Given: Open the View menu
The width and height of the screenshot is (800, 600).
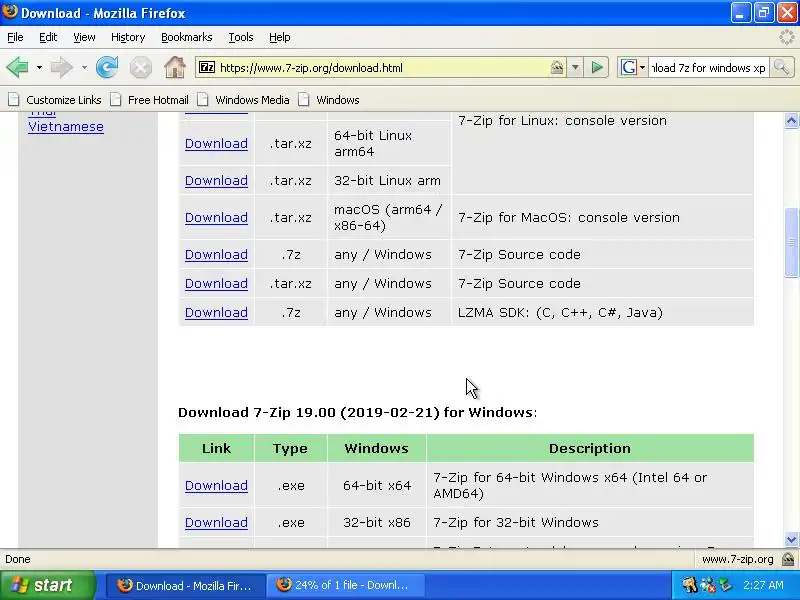Looking at the screenshot, I should (x=84, y=37).
